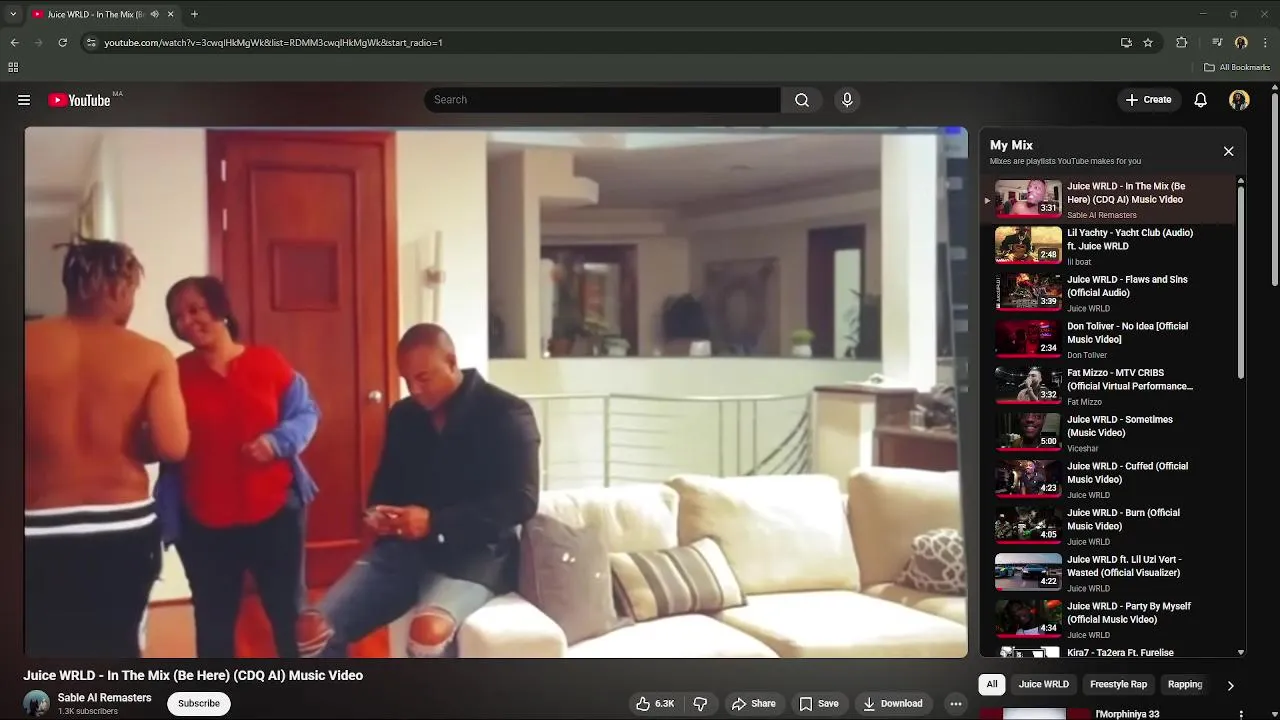Image resolution: width=1280 pixels, height=720 pixels.
Task: Select the Freestyle Rap filter chip
Action: coord(1118,685)
